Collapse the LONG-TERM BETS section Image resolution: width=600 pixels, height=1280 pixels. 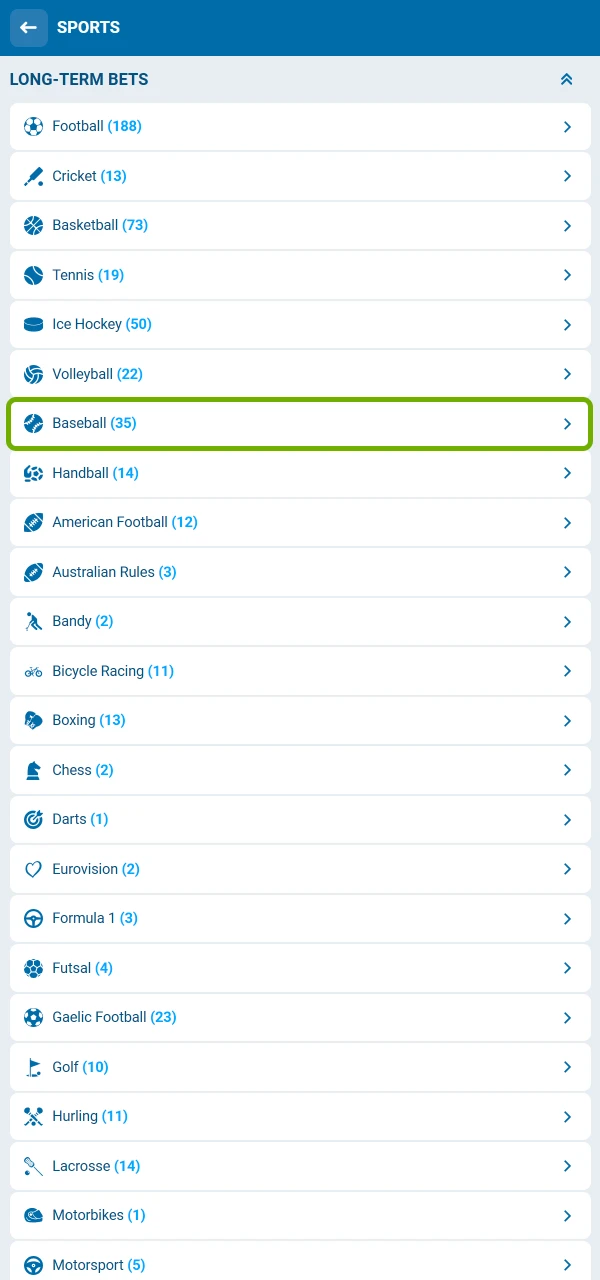tap(567, 79)
